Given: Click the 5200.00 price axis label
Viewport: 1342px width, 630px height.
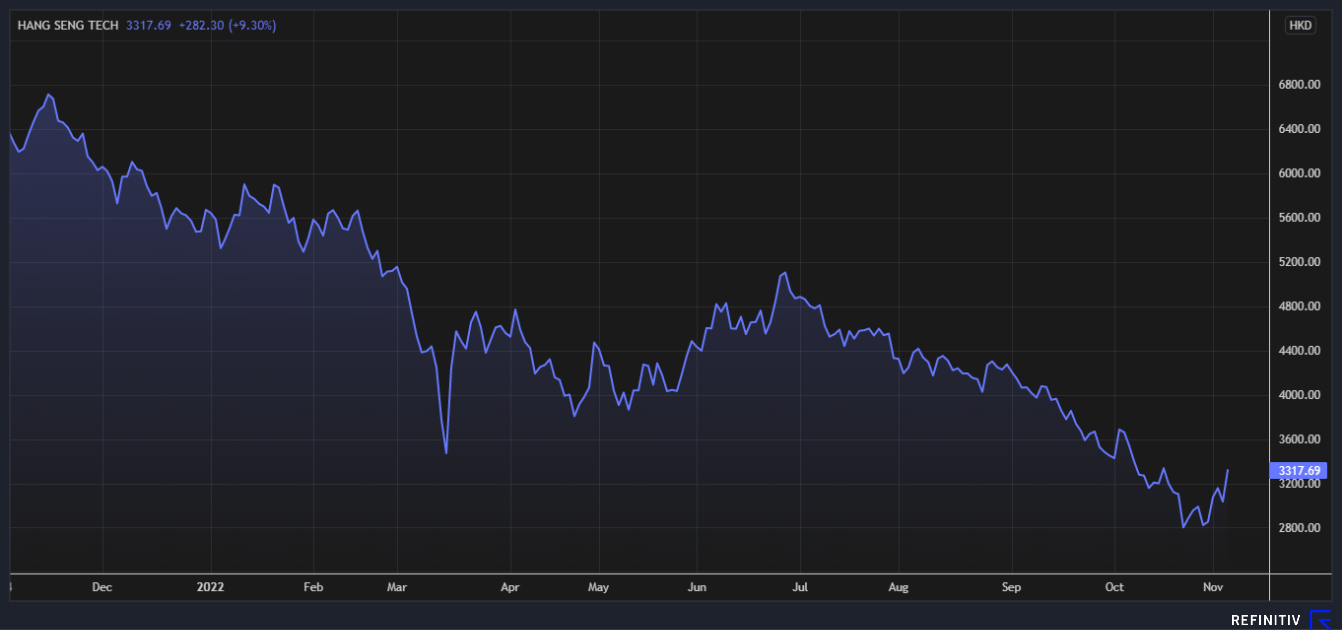Looking at the screenshot, I should 1300,262.
